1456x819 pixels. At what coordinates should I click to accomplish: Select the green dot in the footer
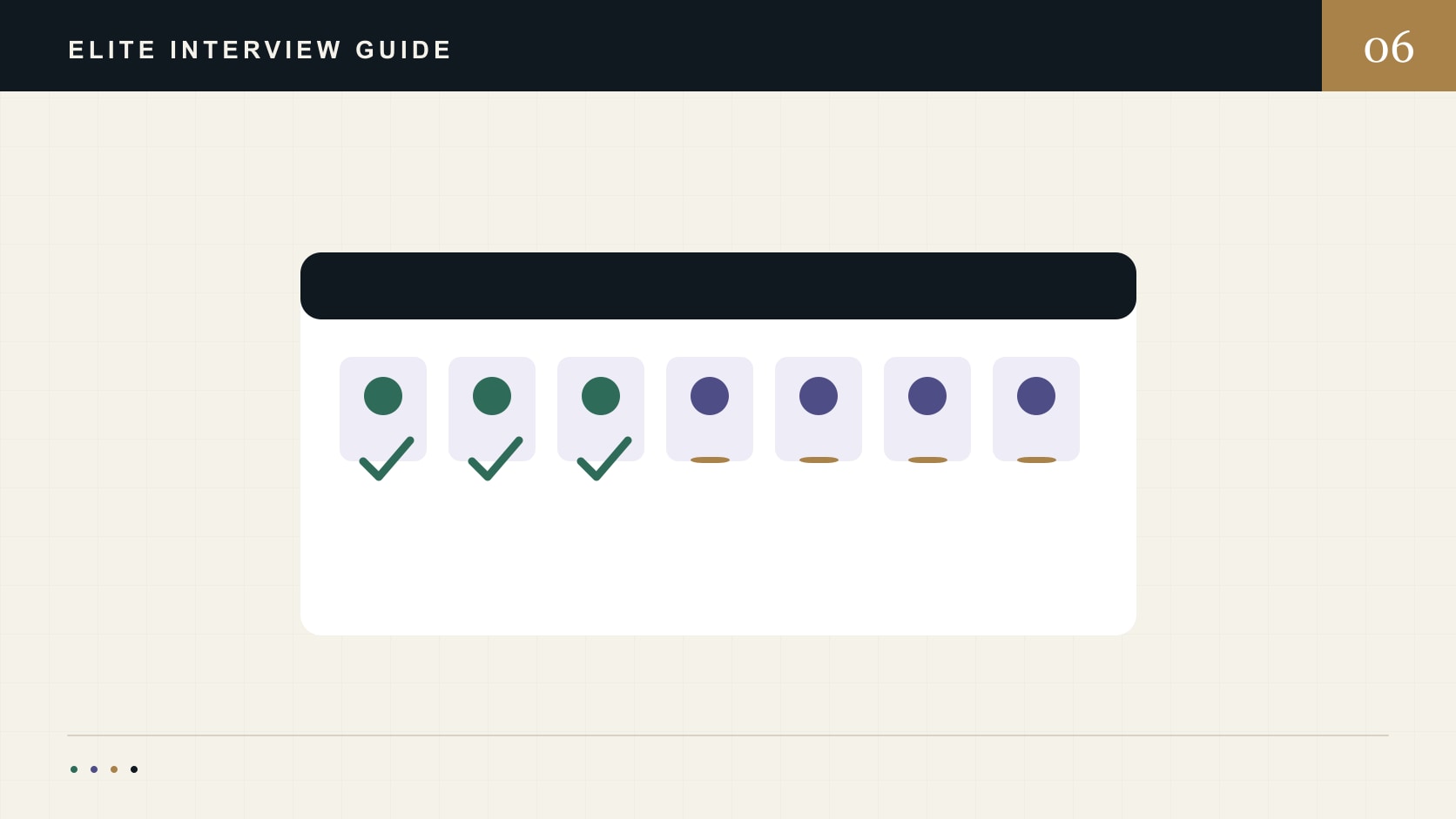(74, 769)
